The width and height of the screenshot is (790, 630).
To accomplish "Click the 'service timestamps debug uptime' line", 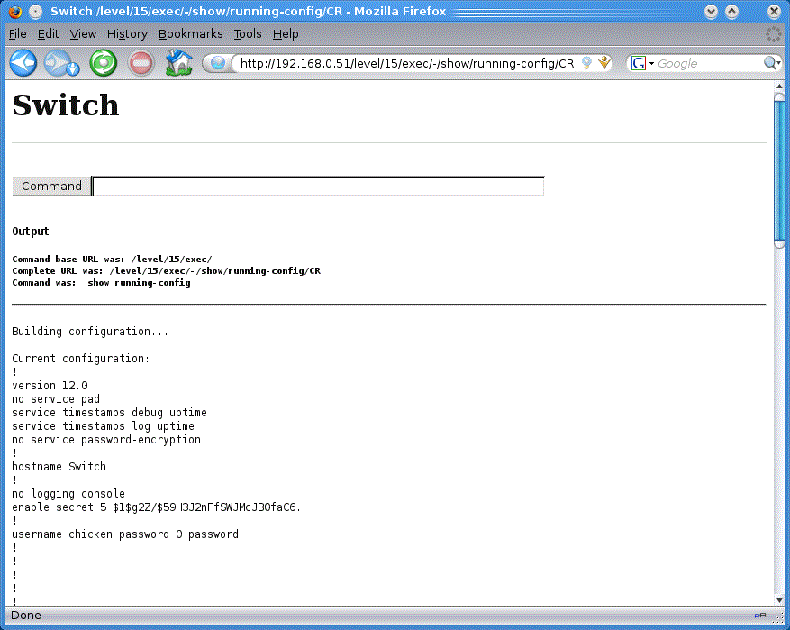I will pyautogui.click(x=109, y=412).
